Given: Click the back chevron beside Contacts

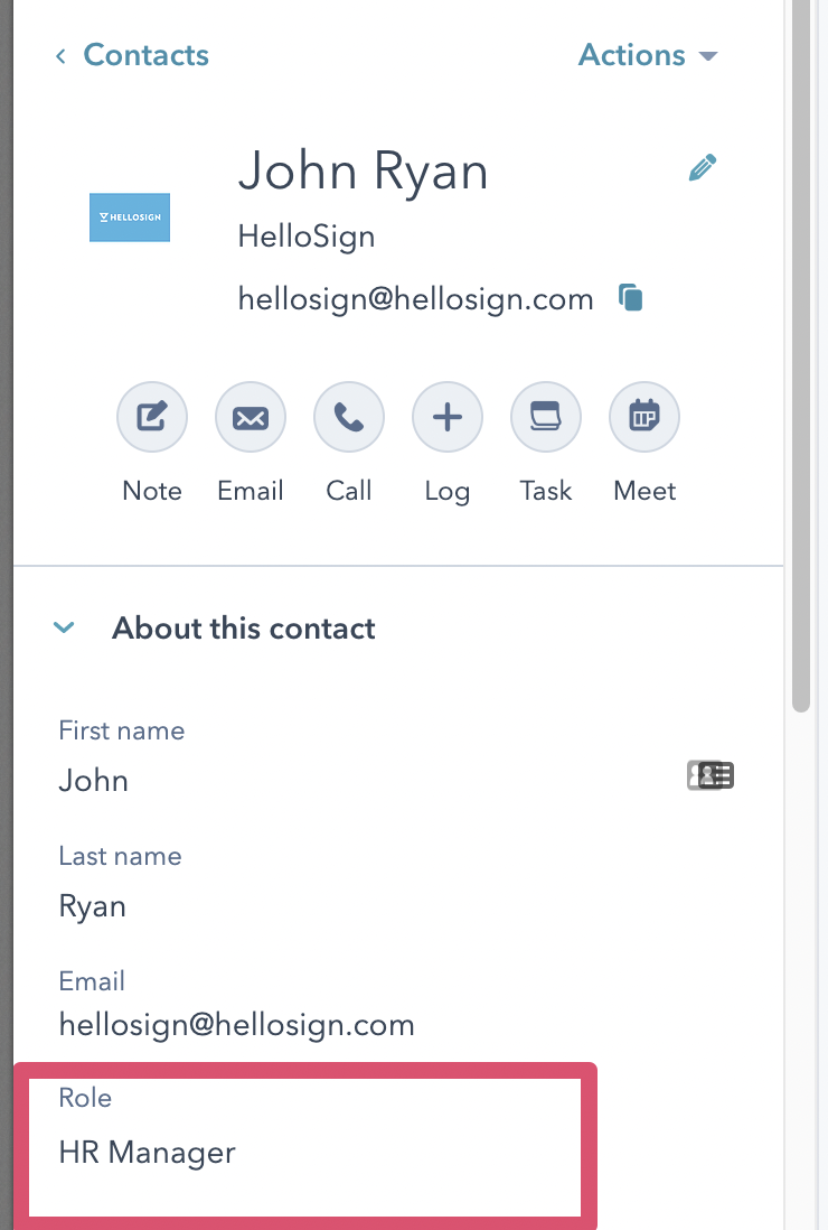Looking at the screenshot, I should [x=61, y=56].
